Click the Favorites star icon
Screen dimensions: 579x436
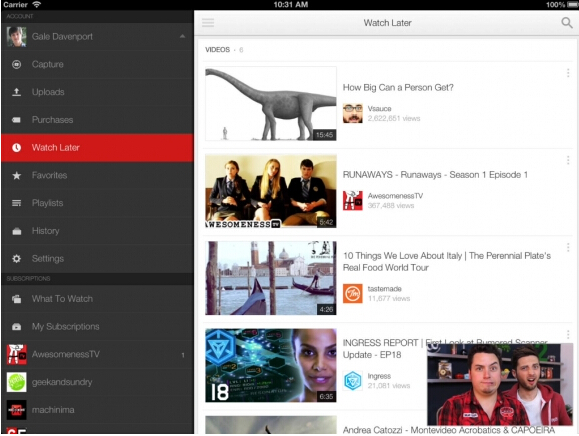(x=16, y=175)
